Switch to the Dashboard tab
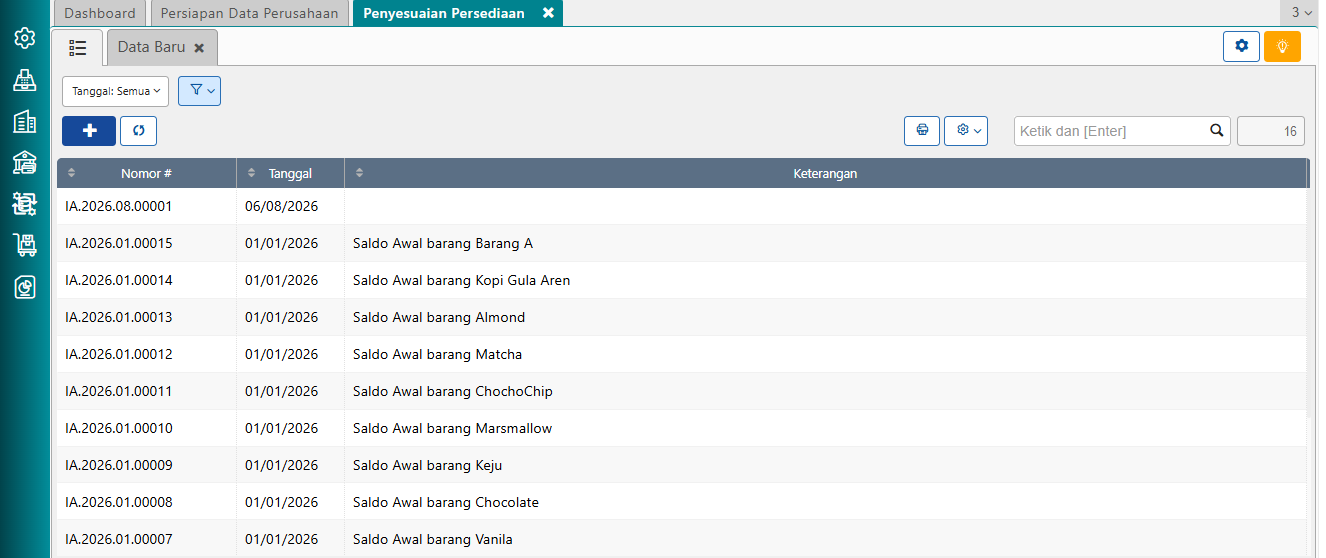The width and height of the screenshot is (1326, 558). point(100,13)
